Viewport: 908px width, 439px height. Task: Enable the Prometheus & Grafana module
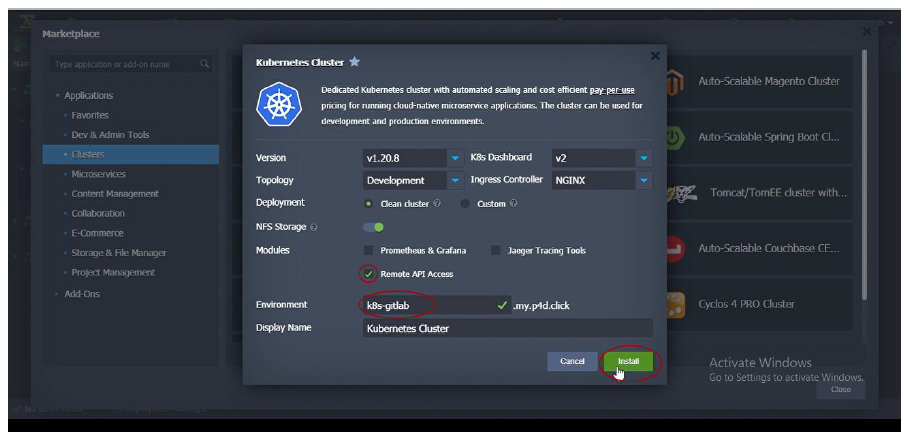tap(368, 251)
